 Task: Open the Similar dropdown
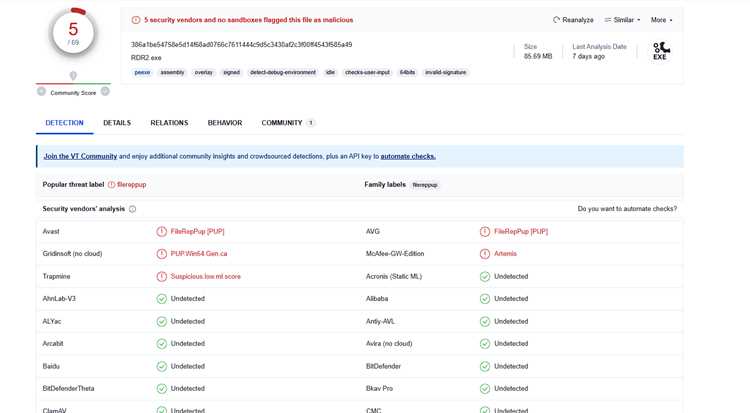point(622,20)
